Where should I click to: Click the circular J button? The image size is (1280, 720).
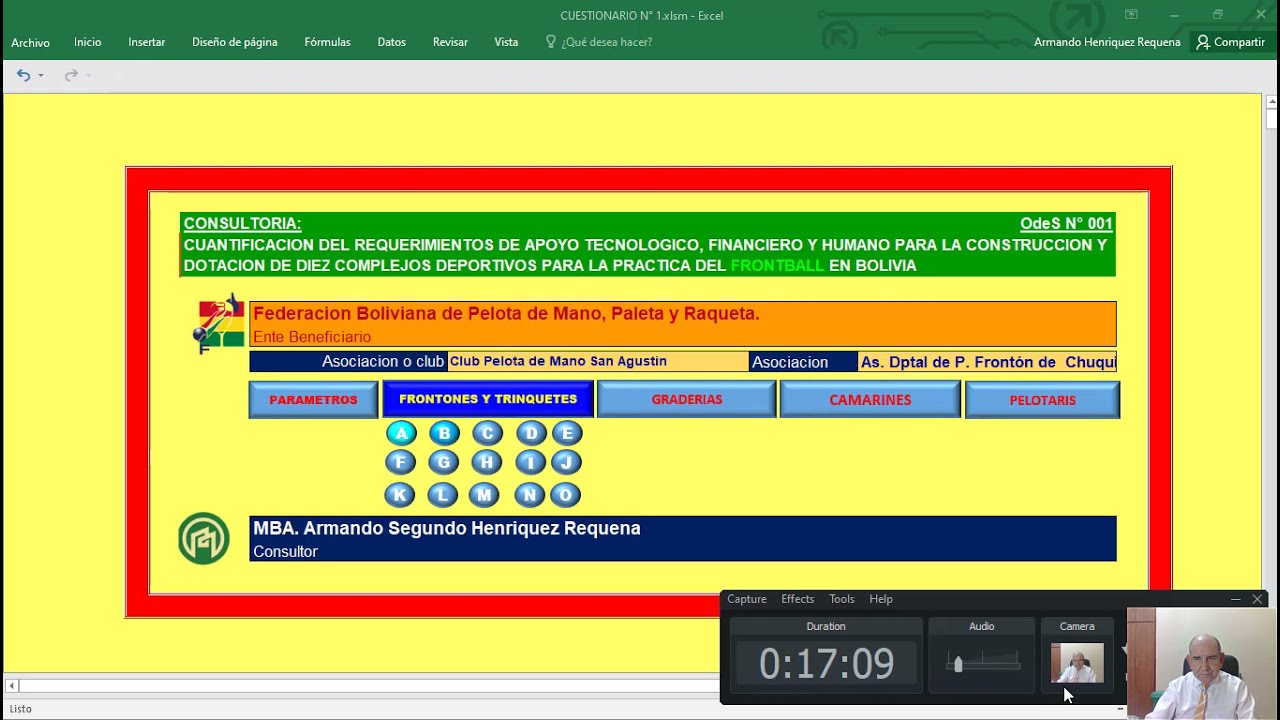(566, 462)
